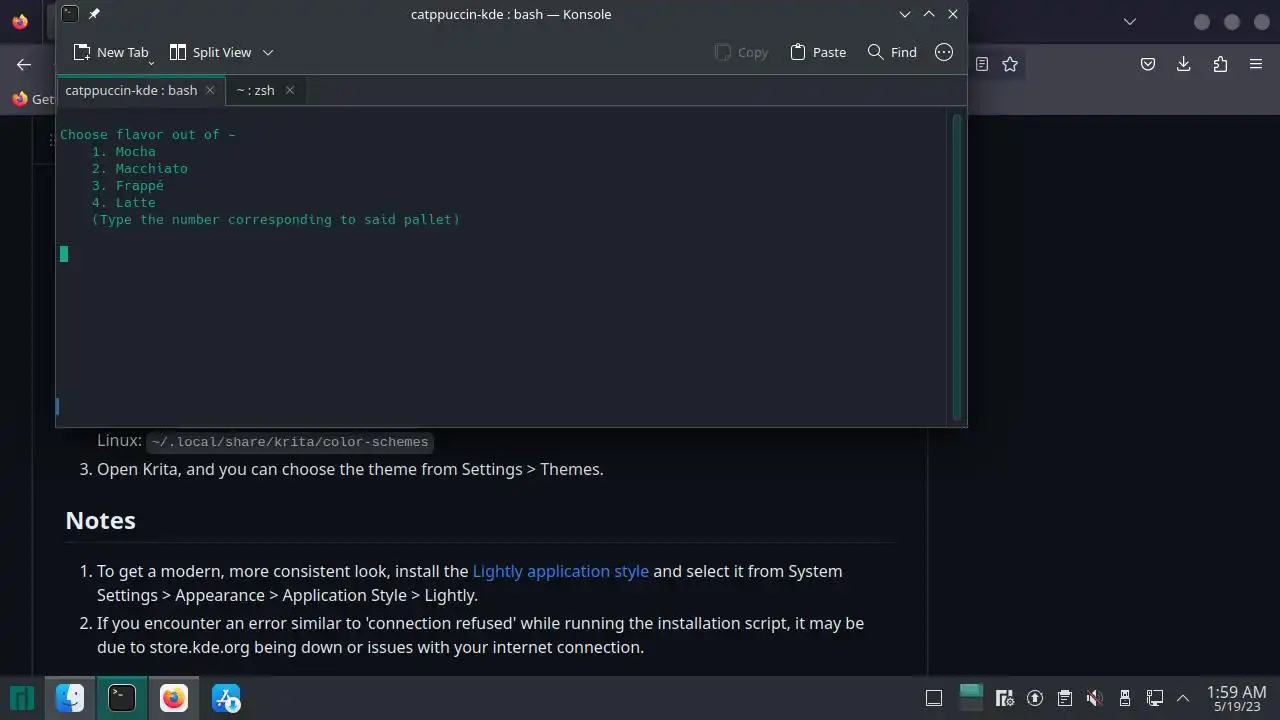Click the virtual desktop pager
Viewport: 1280px width, 720px height.
coord(971,697)
